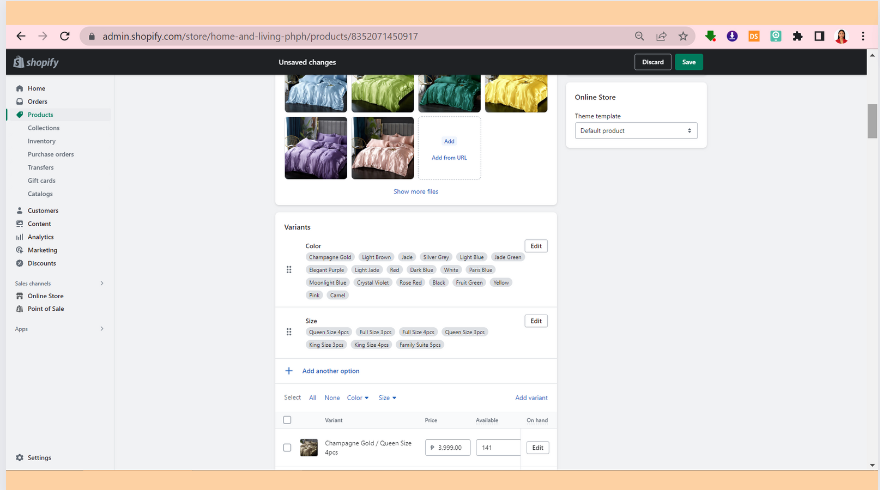Click the browser address bar URL

click(x=260, y=36)
